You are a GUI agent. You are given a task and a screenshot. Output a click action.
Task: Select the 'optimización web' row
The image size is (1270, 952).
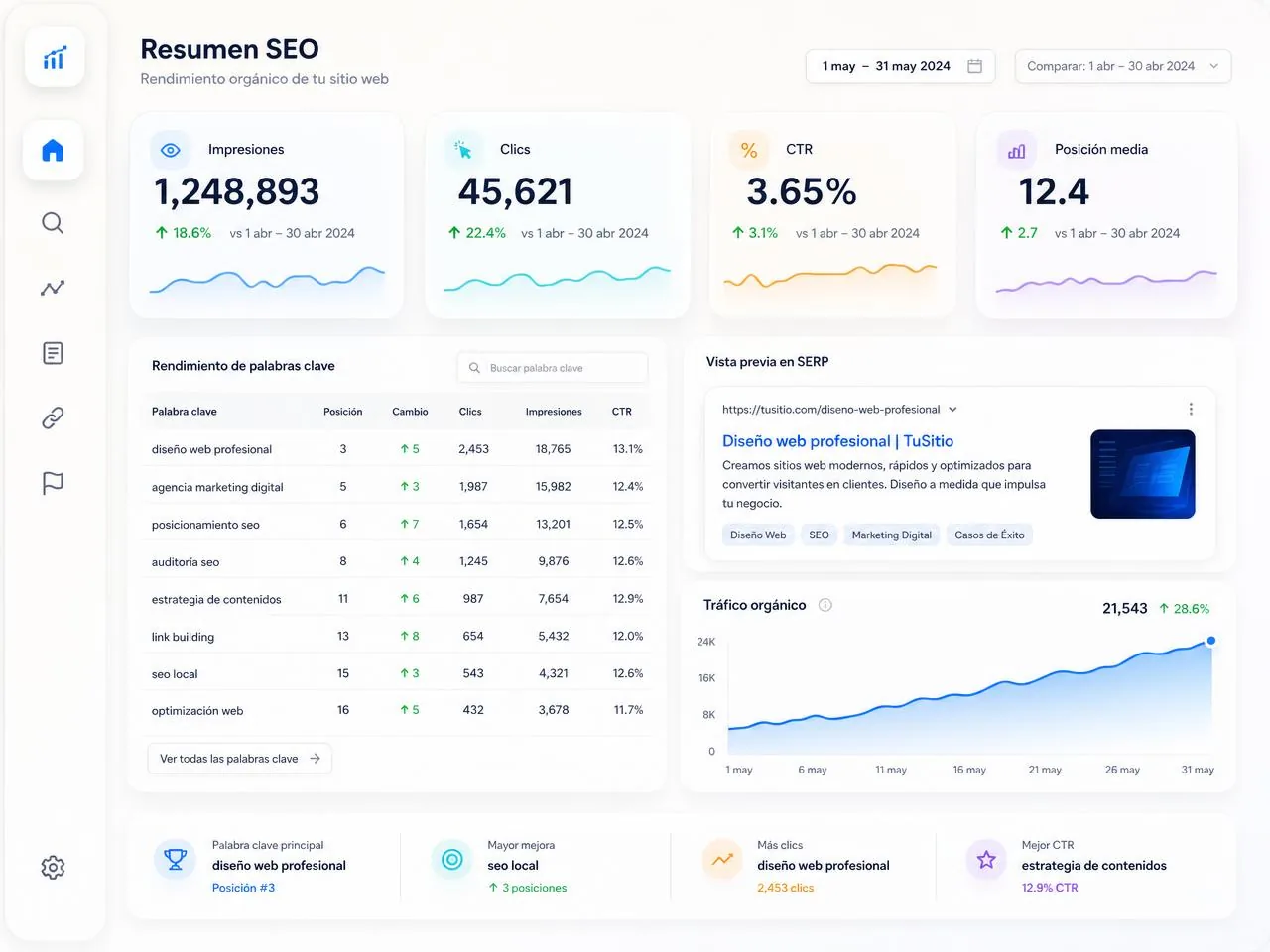tap(397, 711)
